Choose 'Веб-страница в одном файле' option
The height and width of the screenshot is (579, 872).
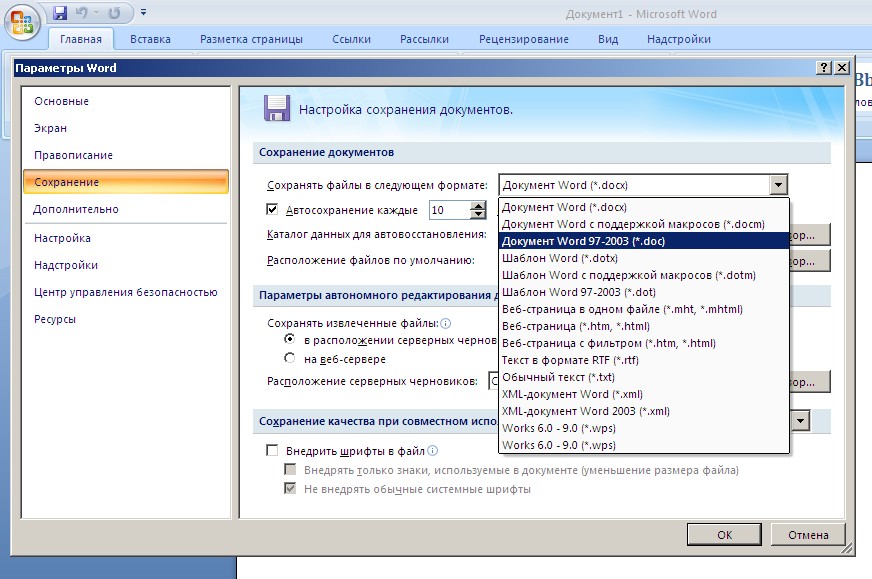point(643,309)
